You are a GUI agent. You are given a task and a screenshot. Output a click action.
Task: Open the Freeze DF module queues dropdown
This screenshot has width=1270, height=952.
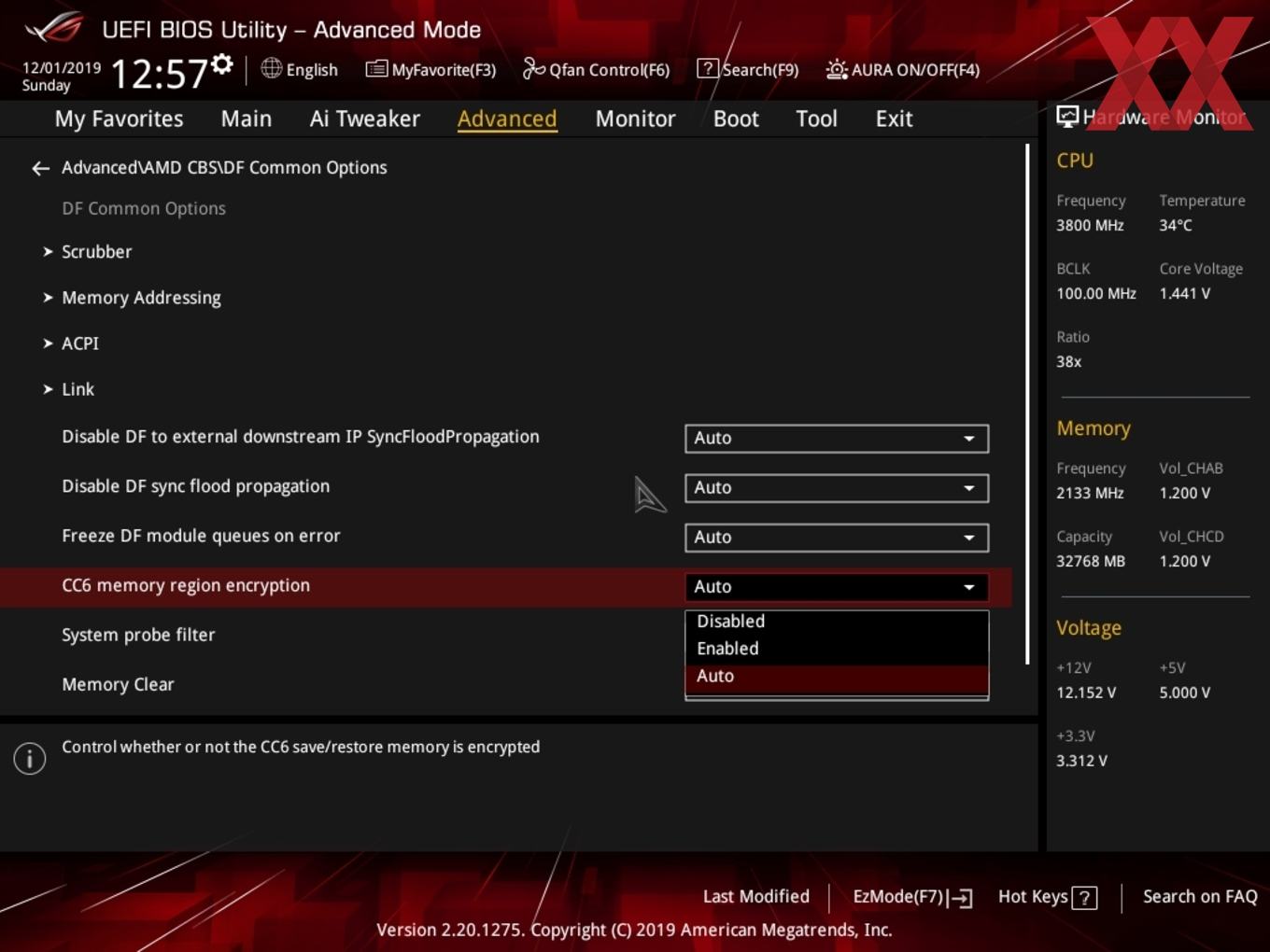pos(837,537)
